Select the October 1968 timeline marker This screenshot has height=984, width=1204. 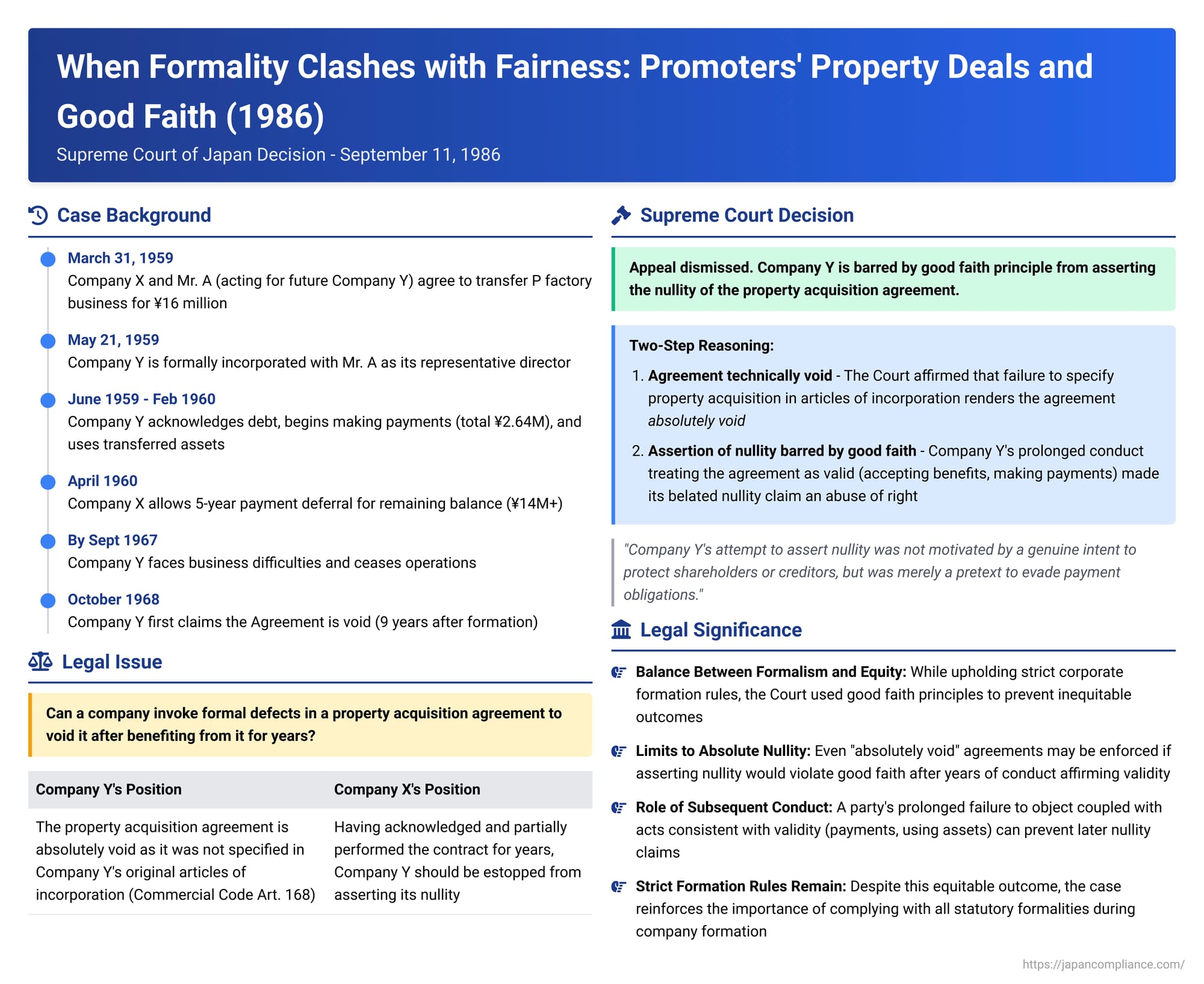click(48, 601)
